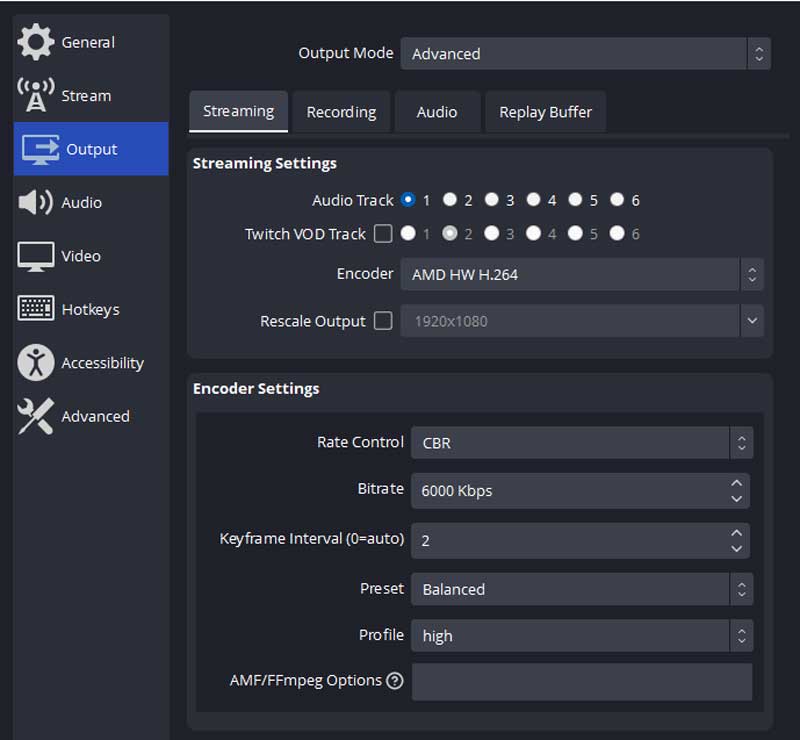Expand the Rescale Output resolution arrow
The width and height of the screenshot is (800, 740).
[x=752, y=321]
